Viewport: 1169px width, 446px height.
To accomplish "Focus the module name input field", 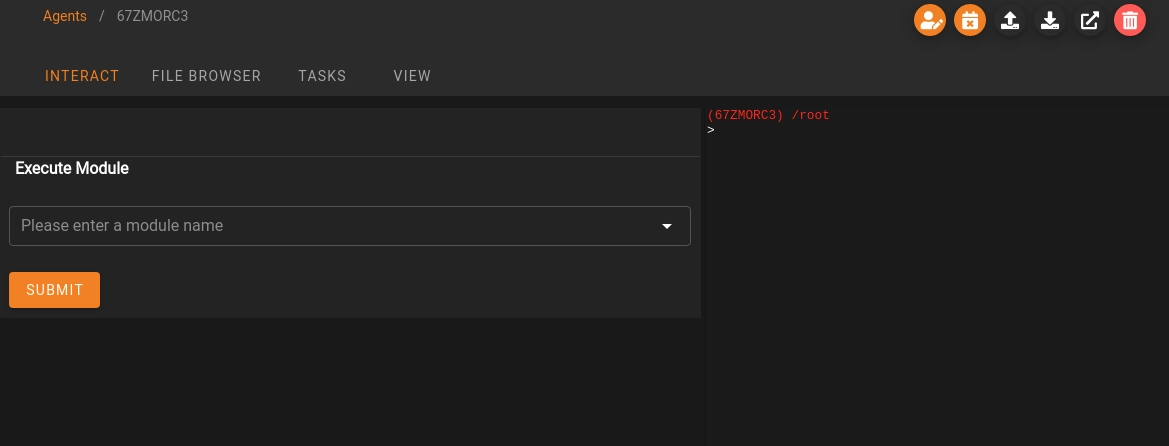I will (330, 226).
